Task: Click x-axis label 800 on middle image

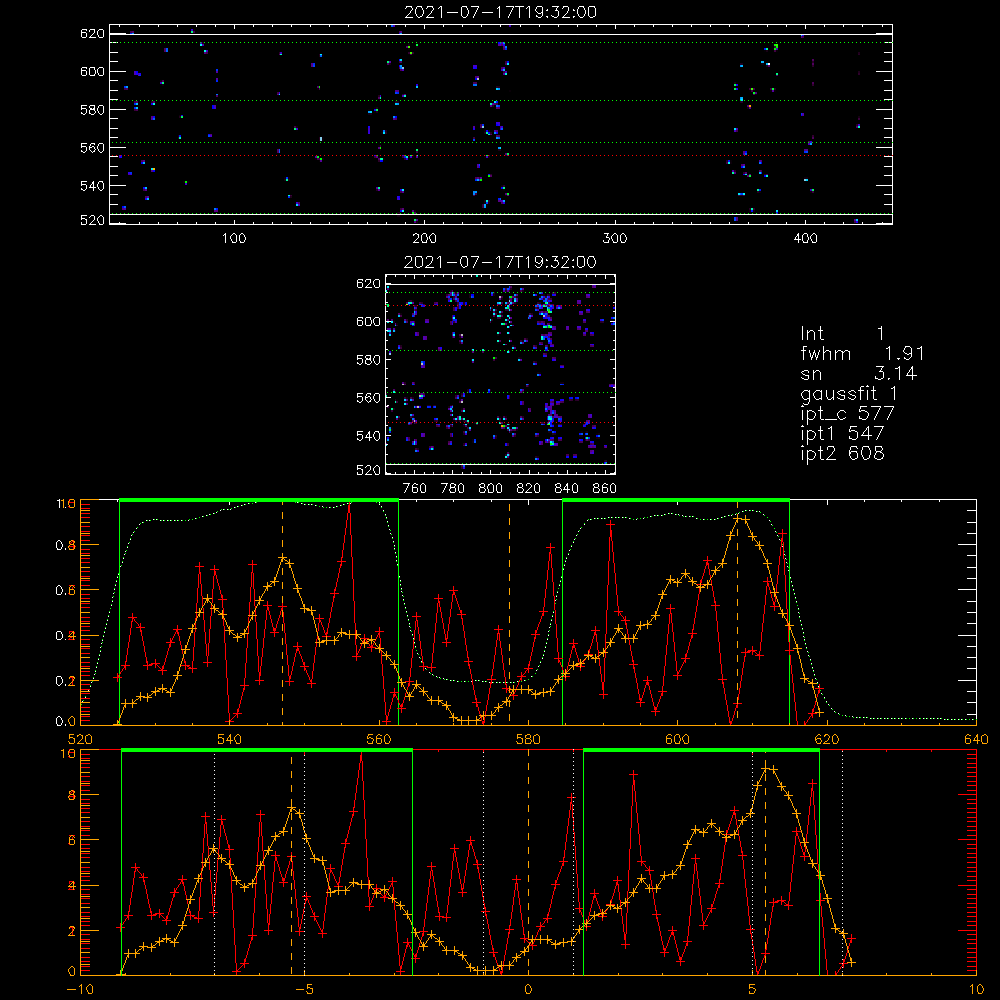Action: pos(490,489)
